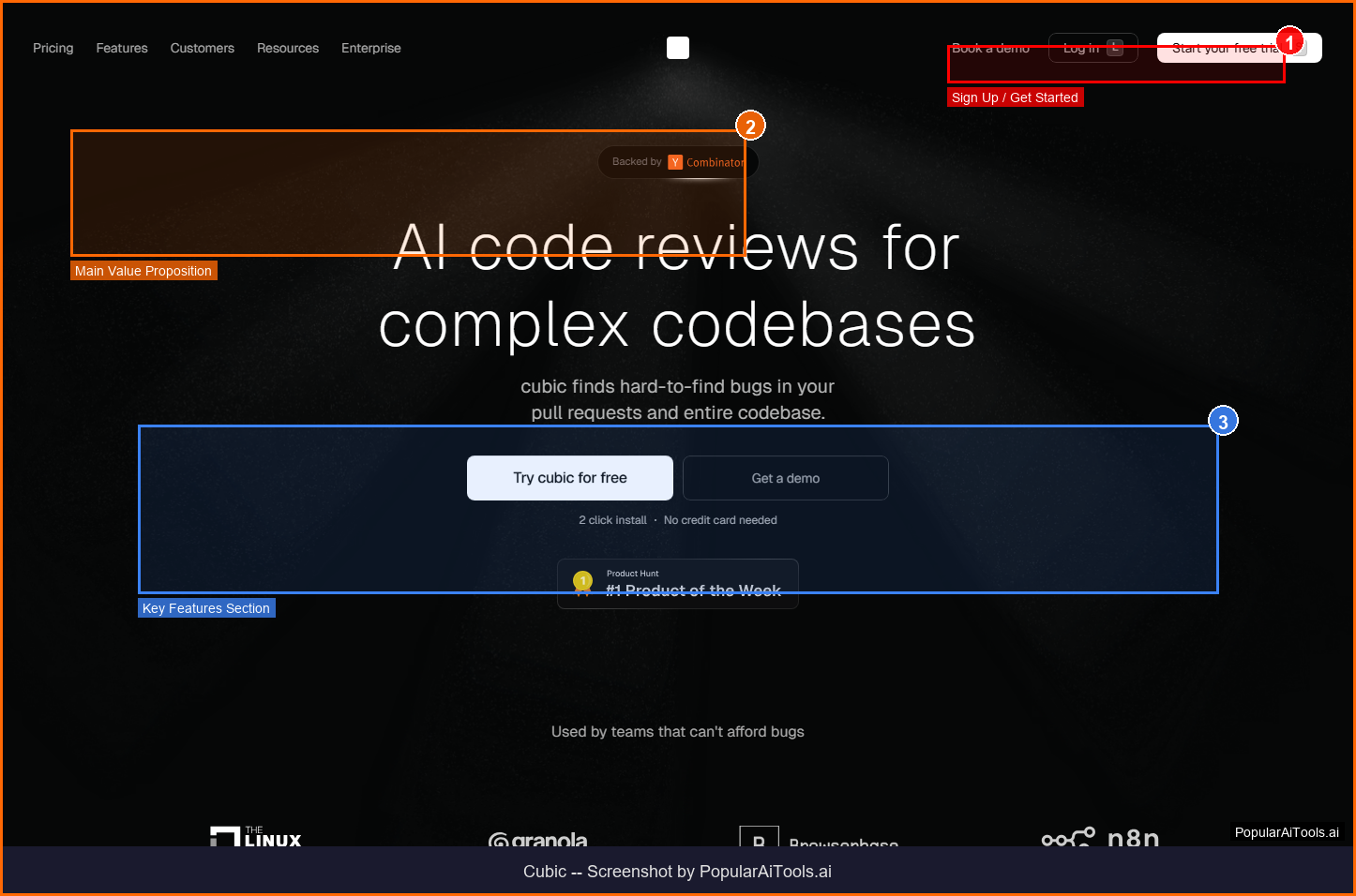Image resolution: width=1356 pixels, height=896 pixels.
Task: Click the blue annotation marker number 3
Action: (x=1223, y=422)
